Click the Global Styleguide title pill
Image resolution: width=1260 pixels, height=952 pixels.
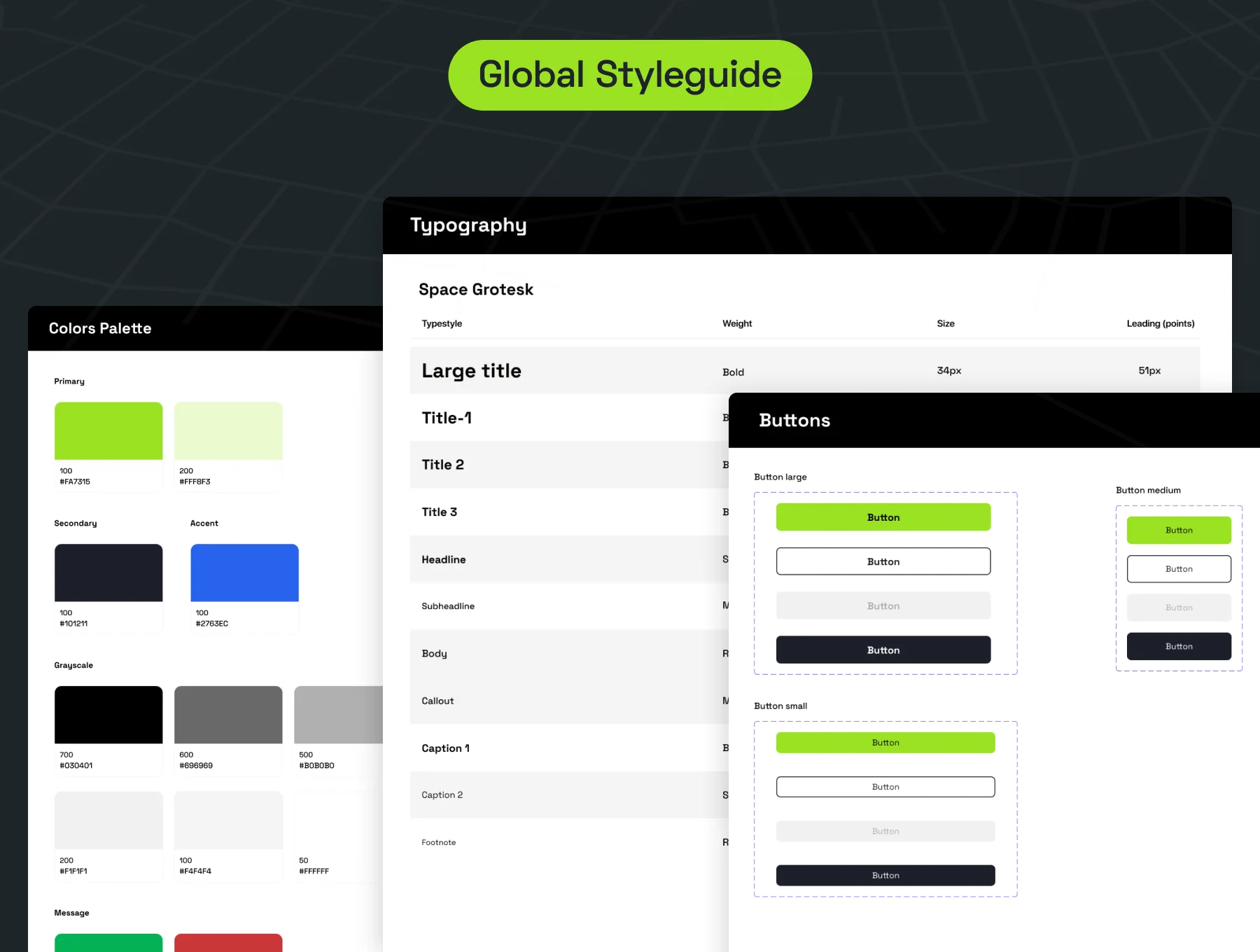coord(630,75)
